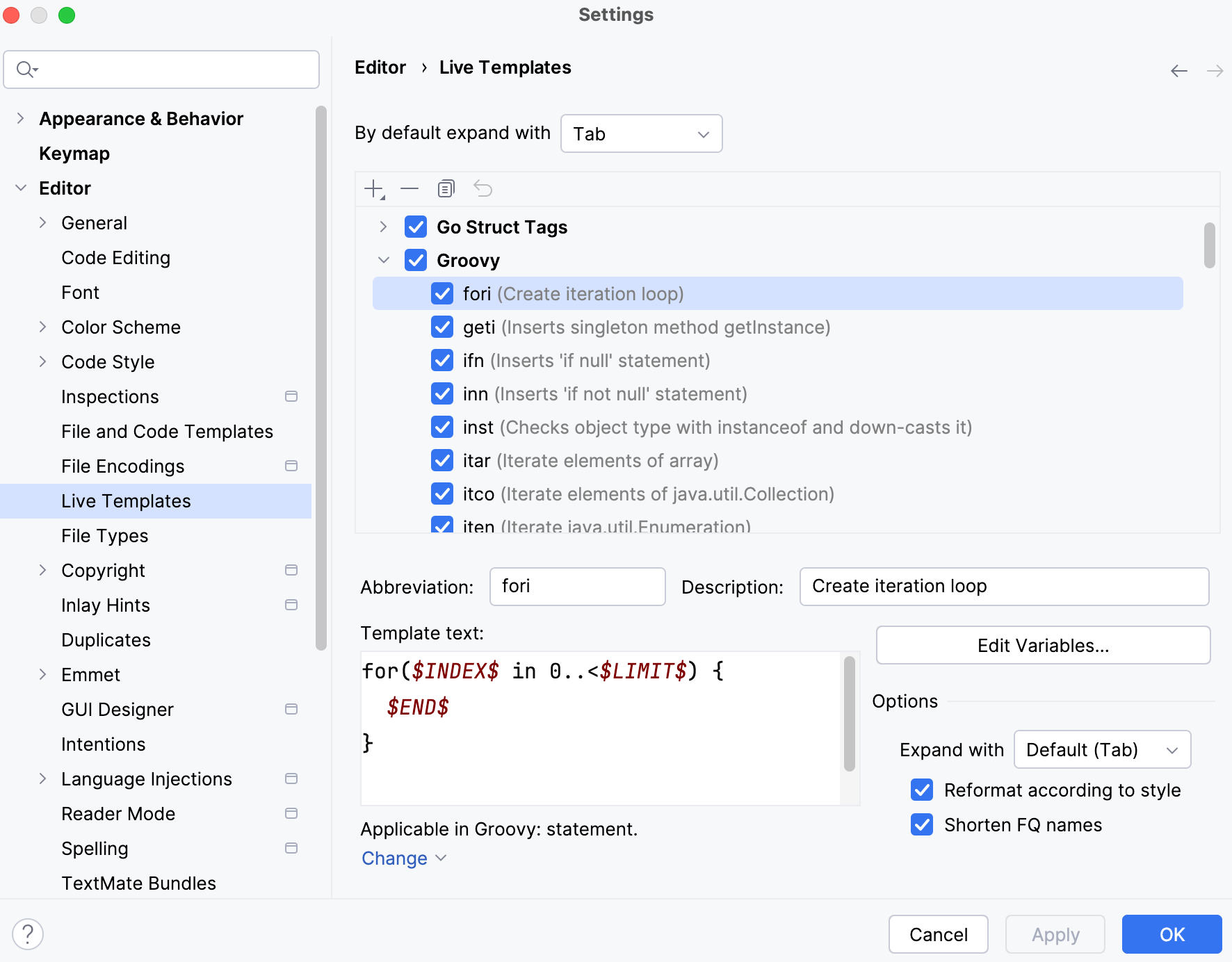Click the Abbreviation input field
Image resolution: width=1232 pixels, height=962 pixels.
tap(577, 586)
